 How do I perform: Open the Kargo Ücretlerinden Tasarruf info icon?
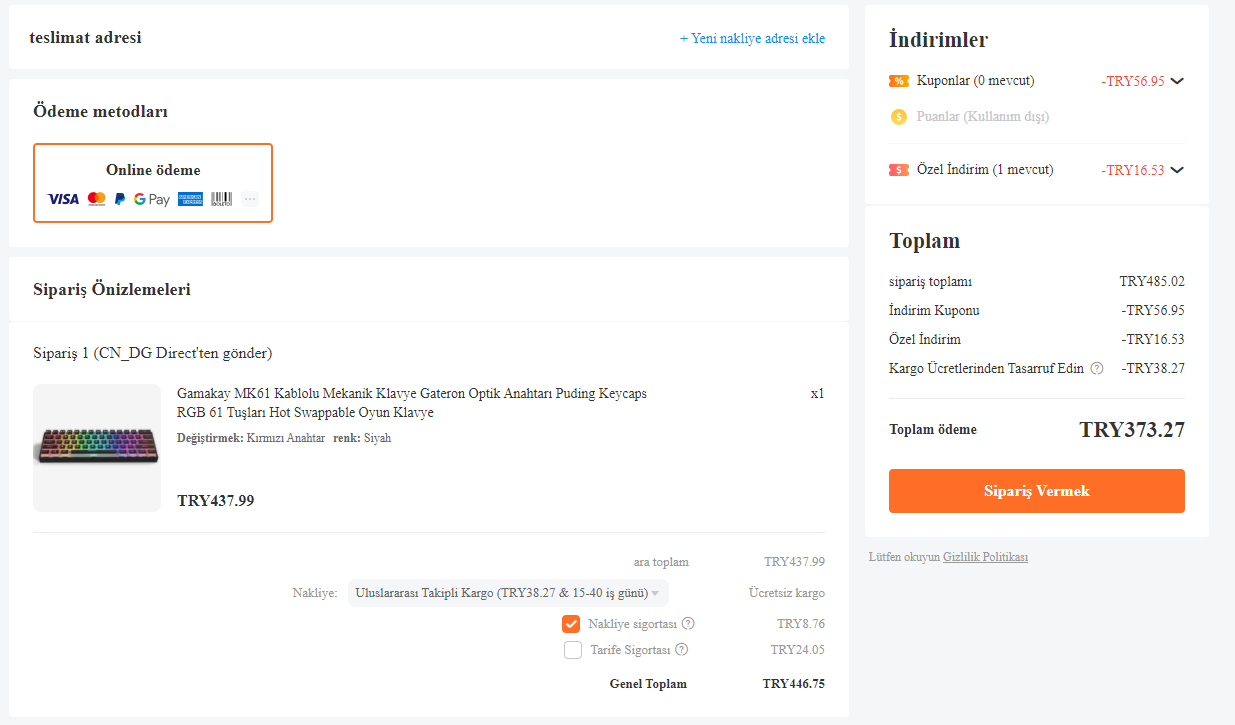1097,368
